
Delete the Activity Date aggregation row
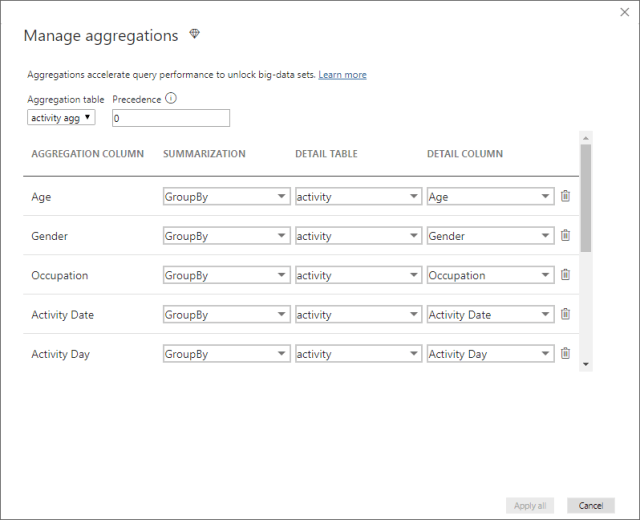565,314
